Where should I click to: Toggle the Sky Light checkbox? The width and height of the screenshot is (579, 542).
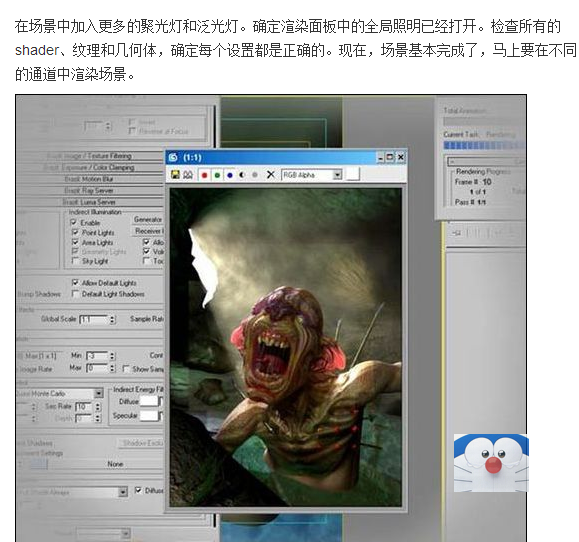(x=75, y=261)
